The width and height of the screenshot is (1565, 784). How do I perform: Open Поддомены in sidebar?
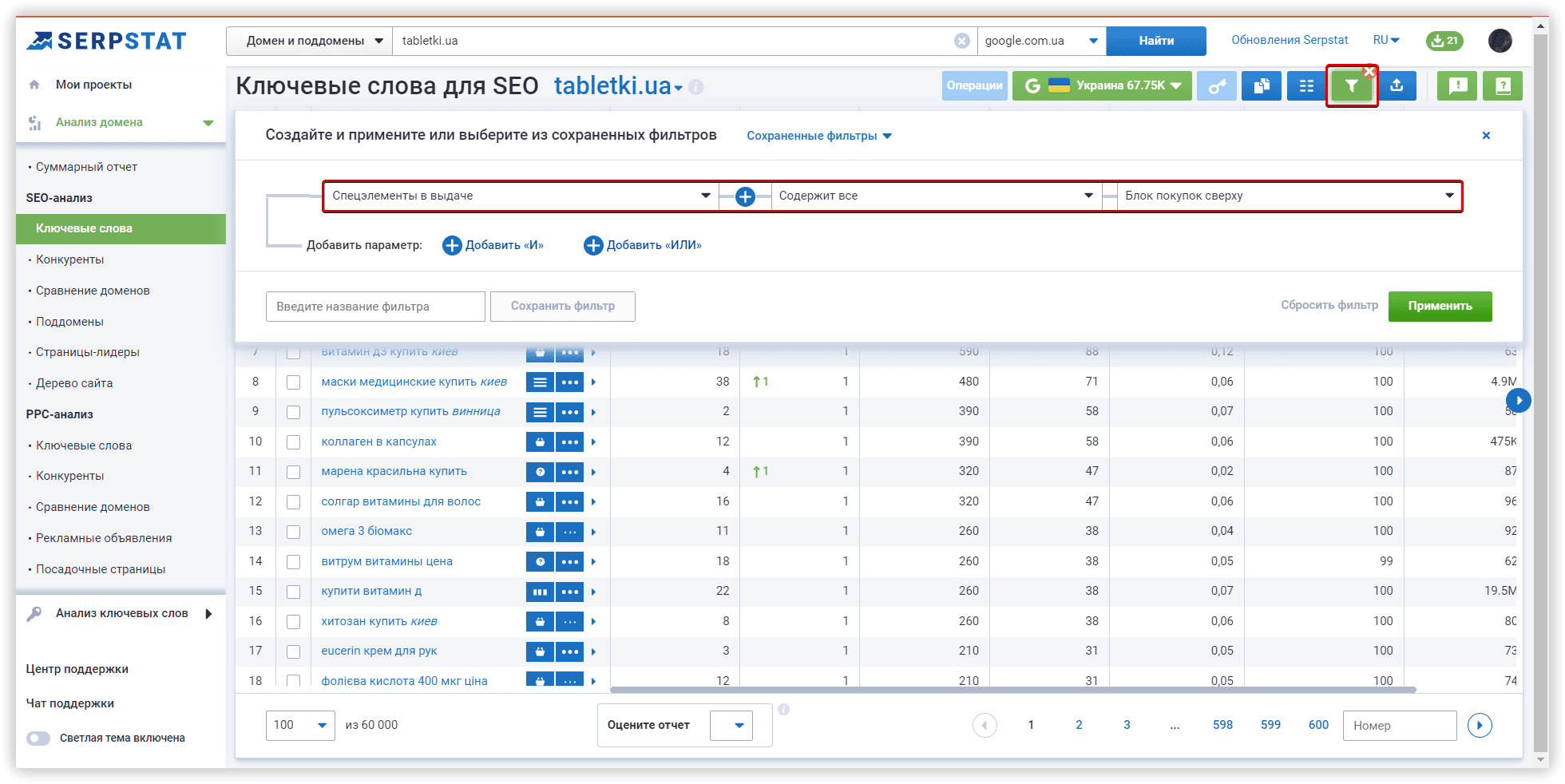69,322
